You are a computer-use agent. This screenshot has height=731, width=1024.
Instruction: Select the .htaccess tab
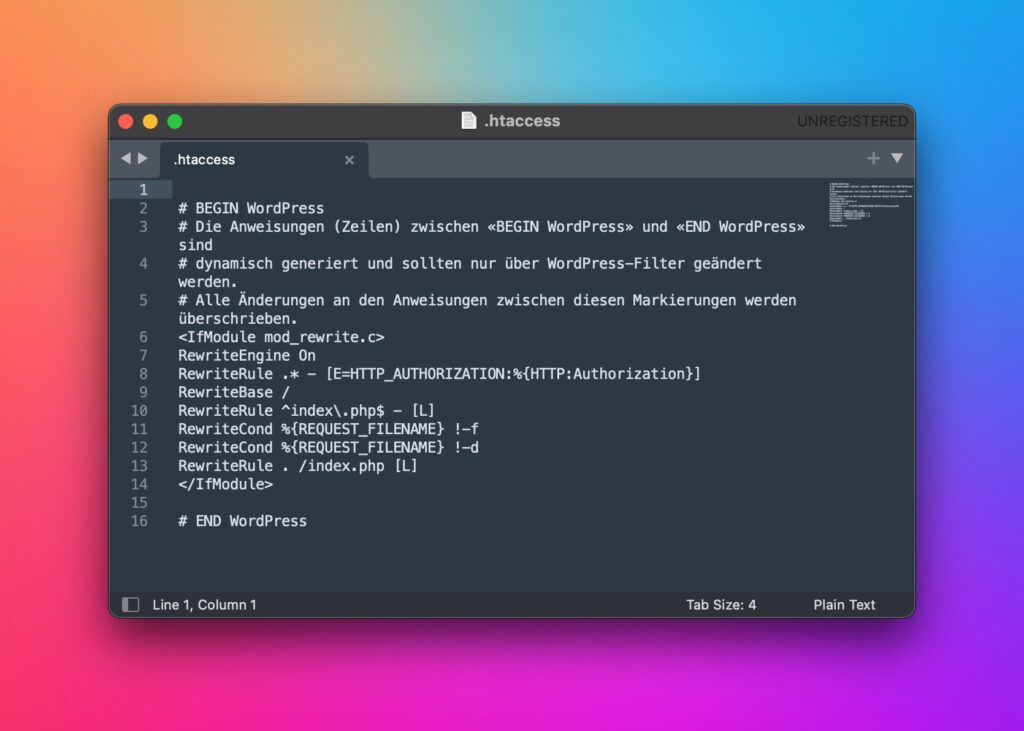pos(264,160)
